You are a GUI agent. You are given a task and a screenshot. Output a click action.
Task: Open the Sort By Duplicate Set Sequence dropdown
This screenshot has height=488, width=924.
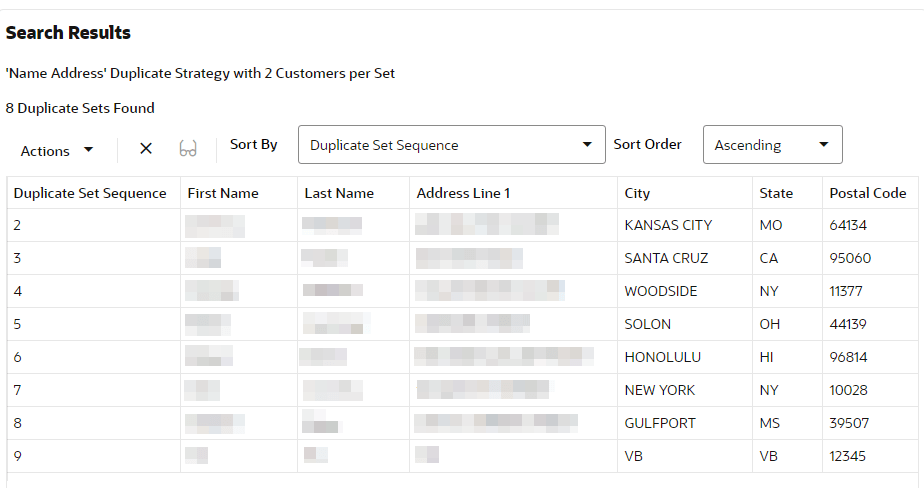click(451, 144)
